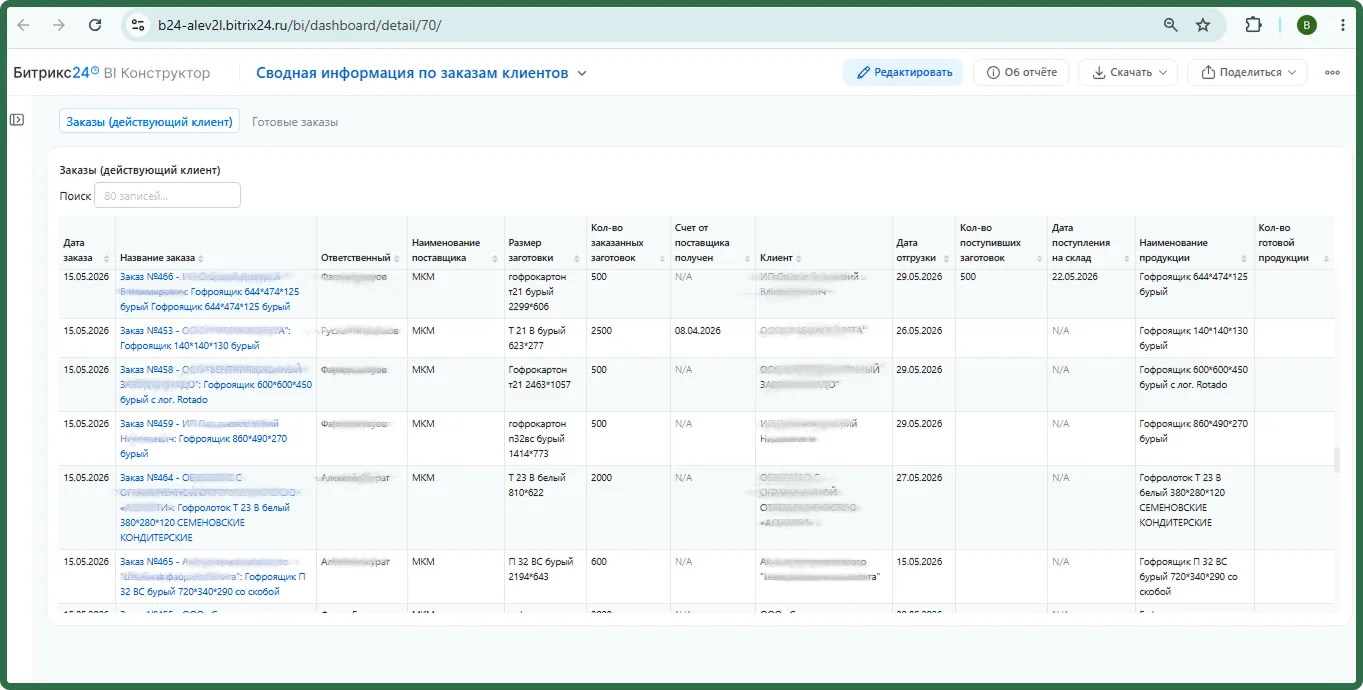Expand Поделиться share dropdown
The image size is (1363, 690).
(1247, 72)
